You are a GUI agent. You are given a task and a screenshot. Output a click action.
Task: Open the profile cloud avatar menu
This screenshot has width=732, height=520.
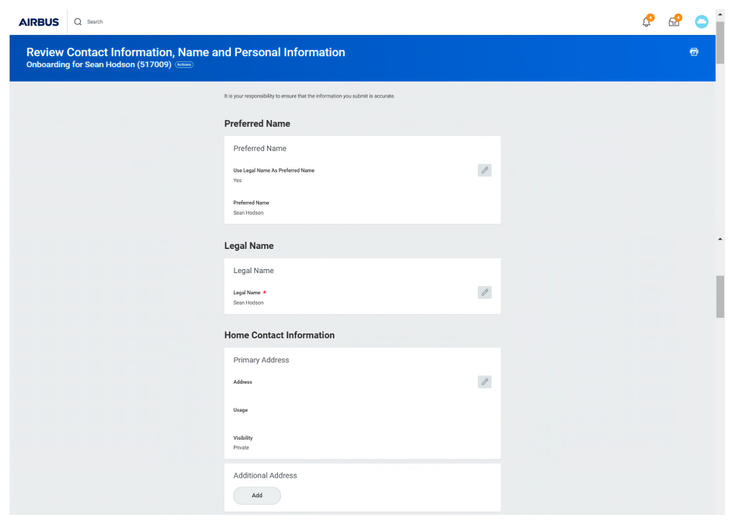pyautogui.click(x=702, y=22)
